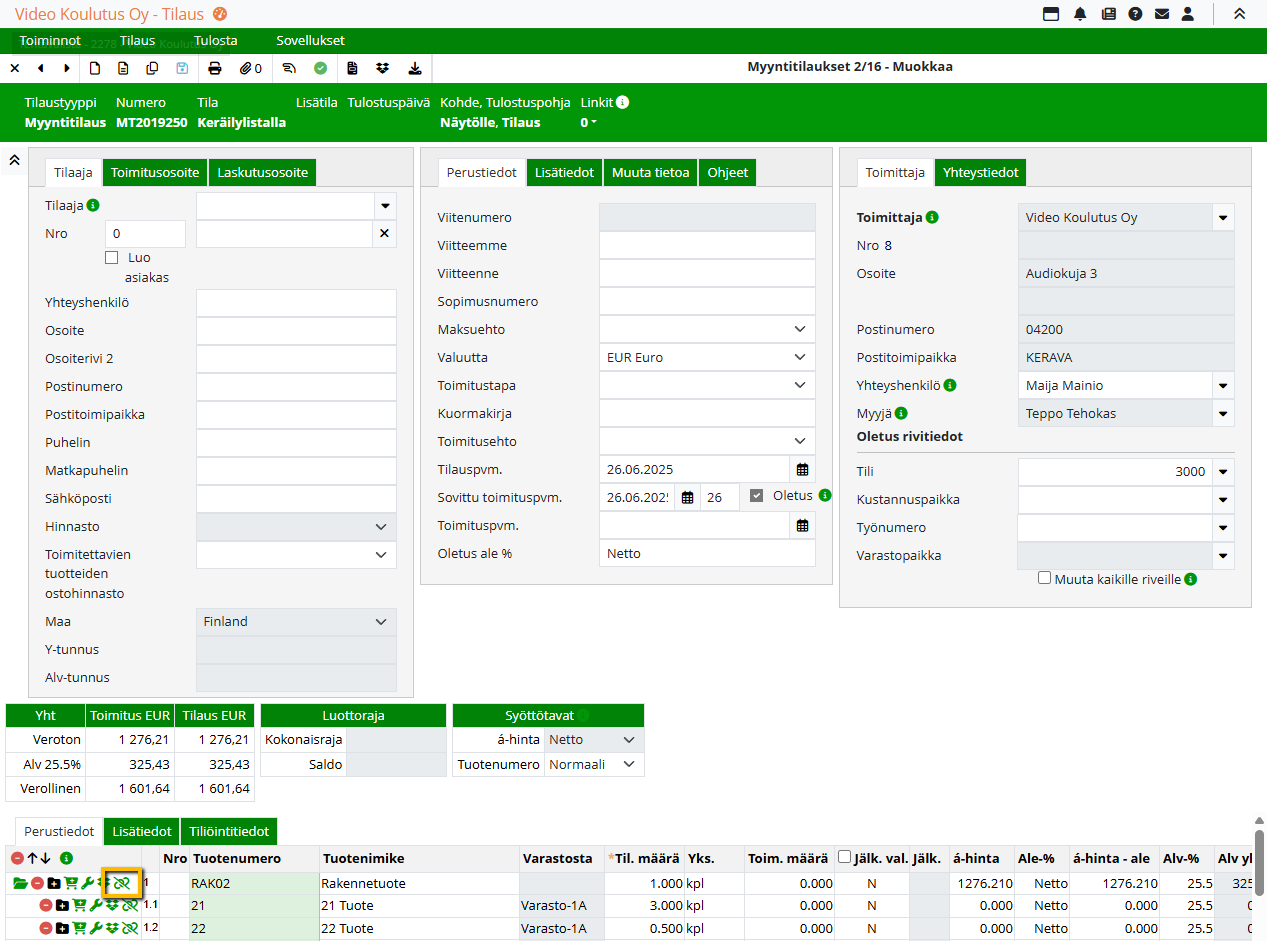Open the Tulosta menu
The width and height of the screenshot is (1267, 941).
[x=215, y=41]
